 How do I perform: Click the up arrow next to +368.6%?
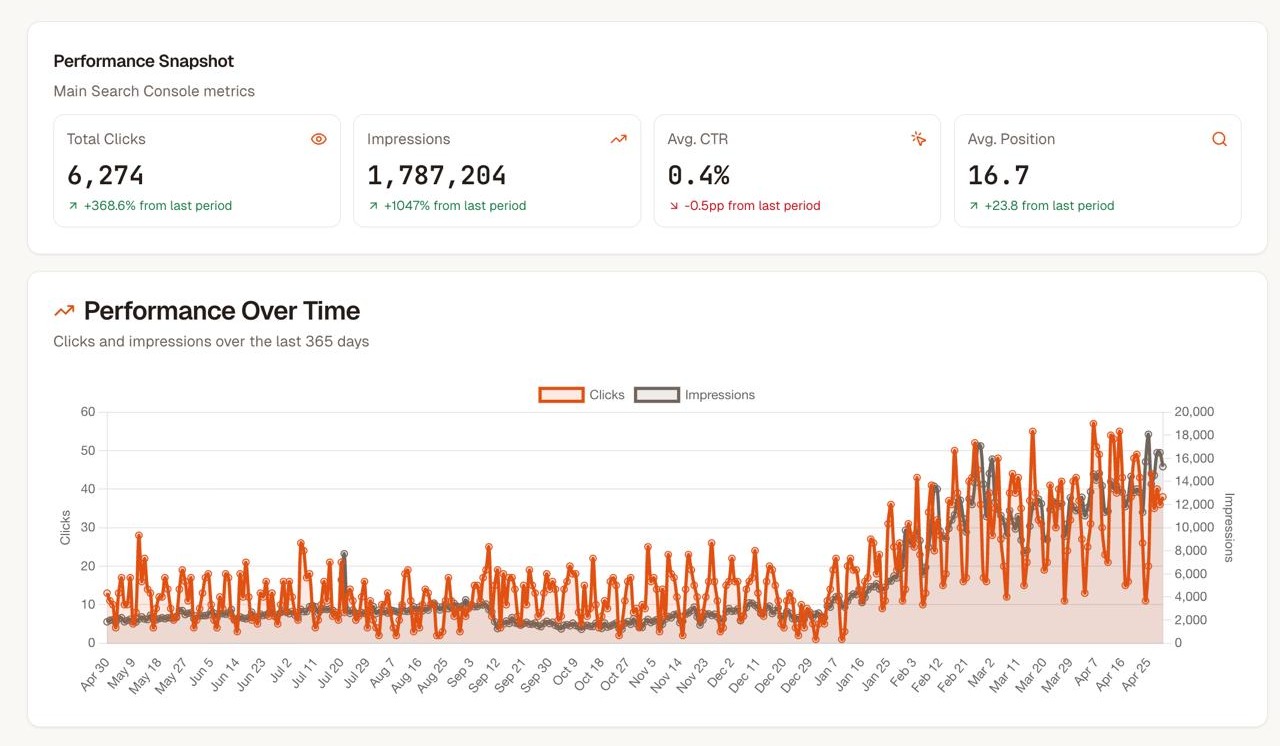pos(72,206)
